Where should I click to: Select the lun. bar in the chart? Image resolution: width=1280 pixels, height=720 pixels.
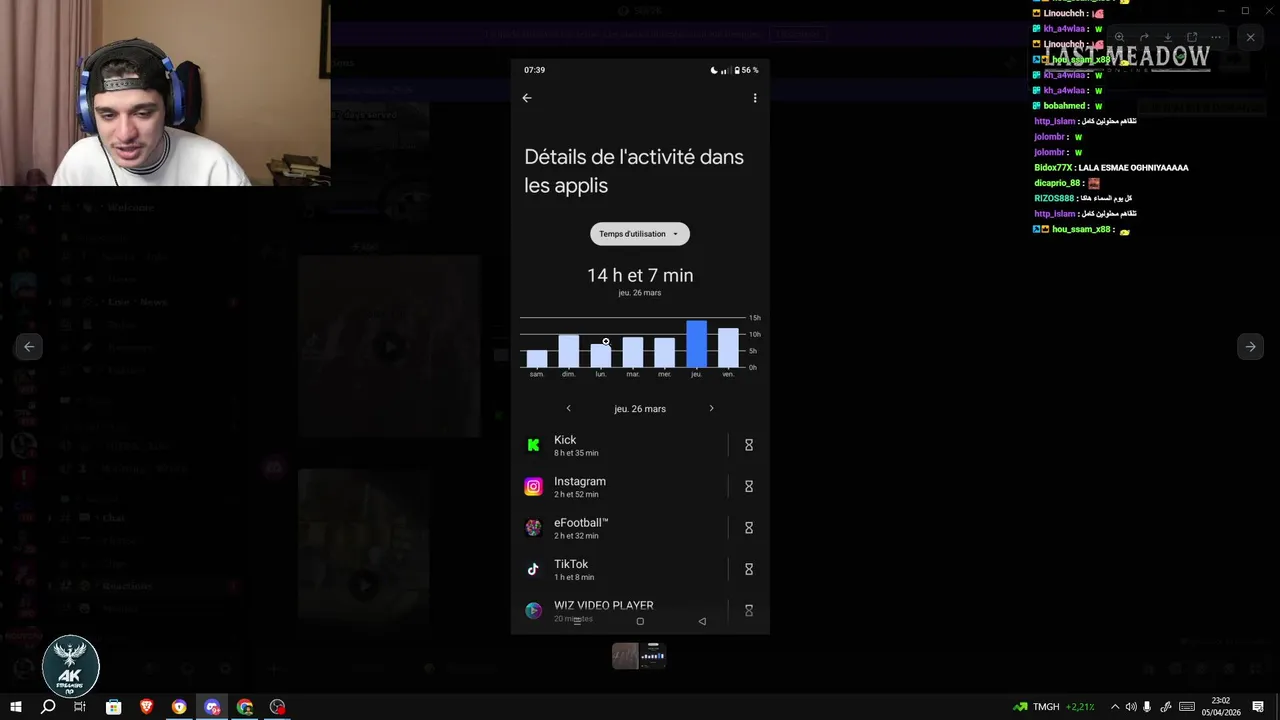[601, 355]
